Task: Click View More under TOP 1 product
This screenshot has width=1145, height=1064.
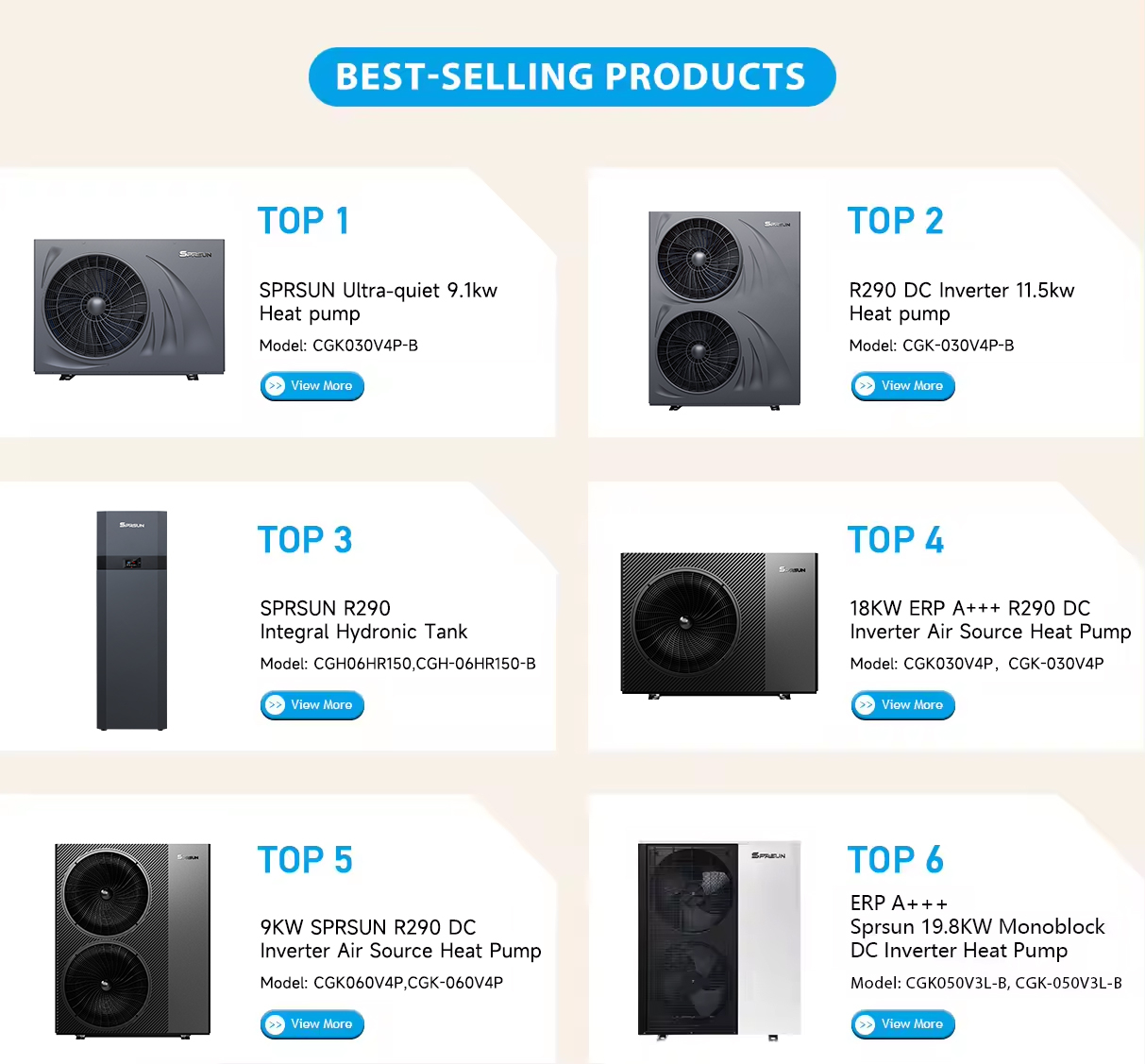Action: 312,386
